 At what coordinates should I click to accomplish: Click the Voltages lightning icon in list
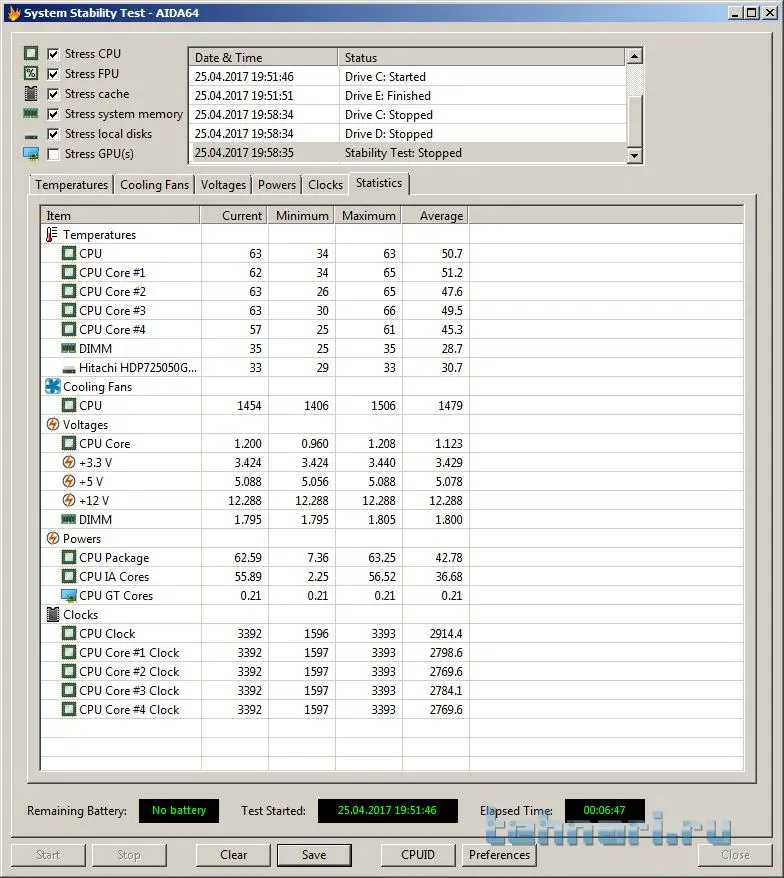pyautogui.click(x=52, y=425)
